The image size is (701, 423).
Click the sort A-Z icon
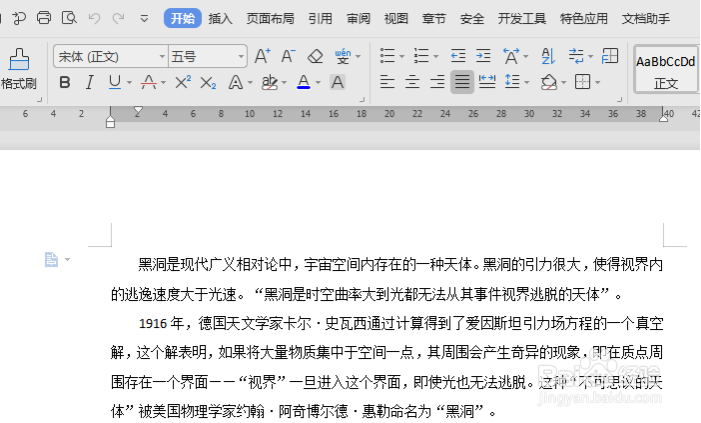[548, 56]
